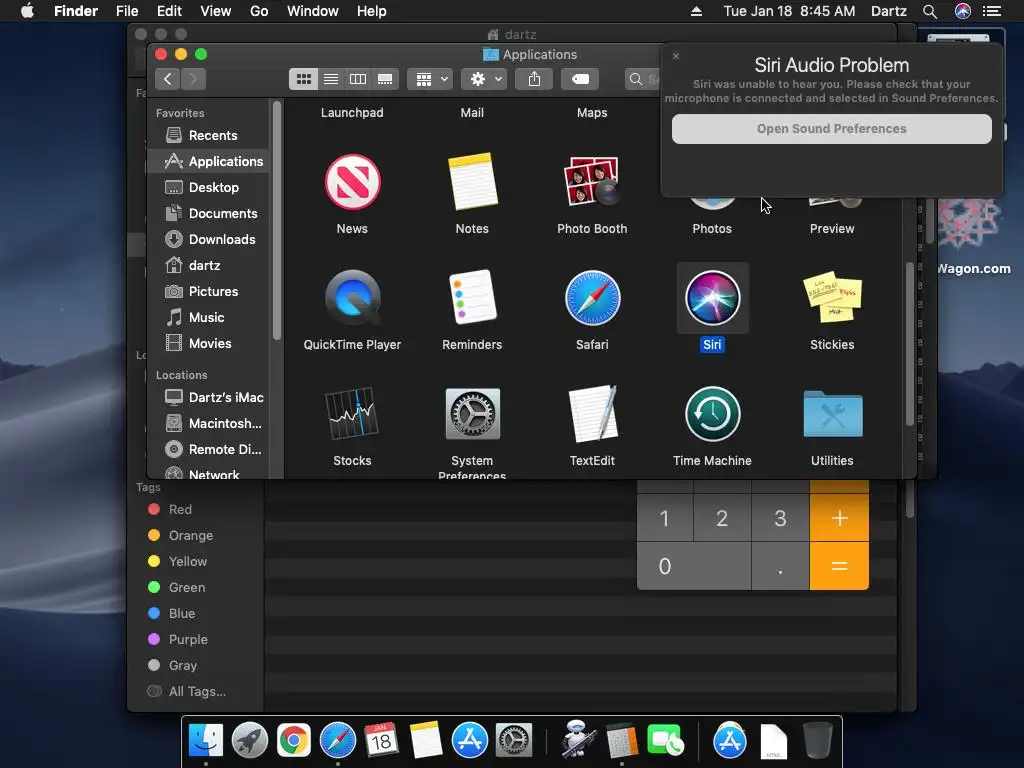Select Documents in Finder sidebar

208,214
